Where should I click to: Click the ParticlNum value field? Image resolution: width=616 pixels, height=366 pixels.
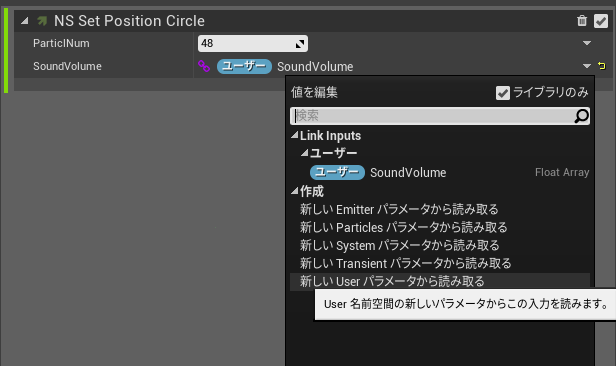click(253, 43)
